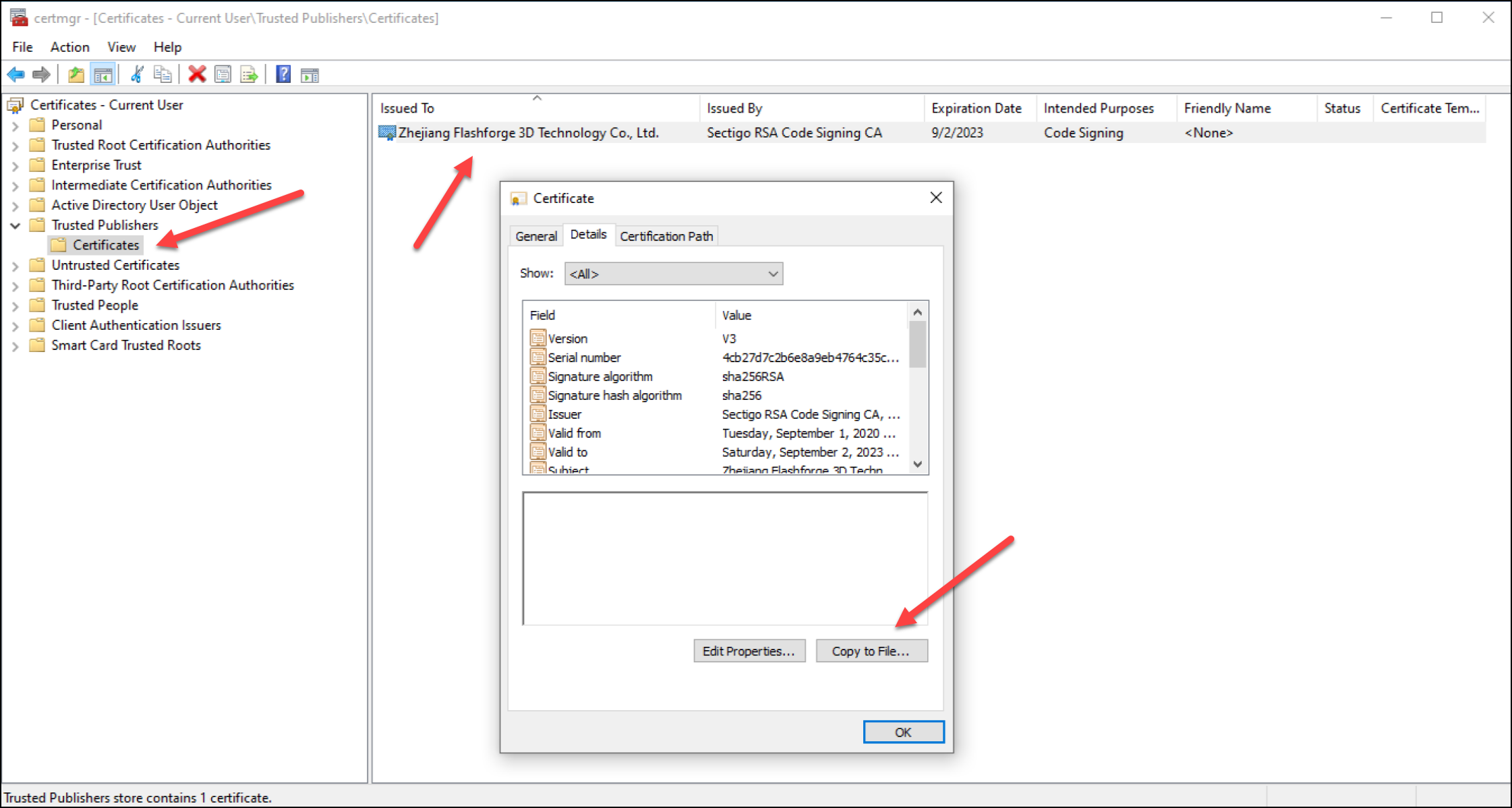Image resolution: width=1512 pixels, height=808 pixels.
Task: Sort by the Issued To column header
Action: [x=536, y=108]
